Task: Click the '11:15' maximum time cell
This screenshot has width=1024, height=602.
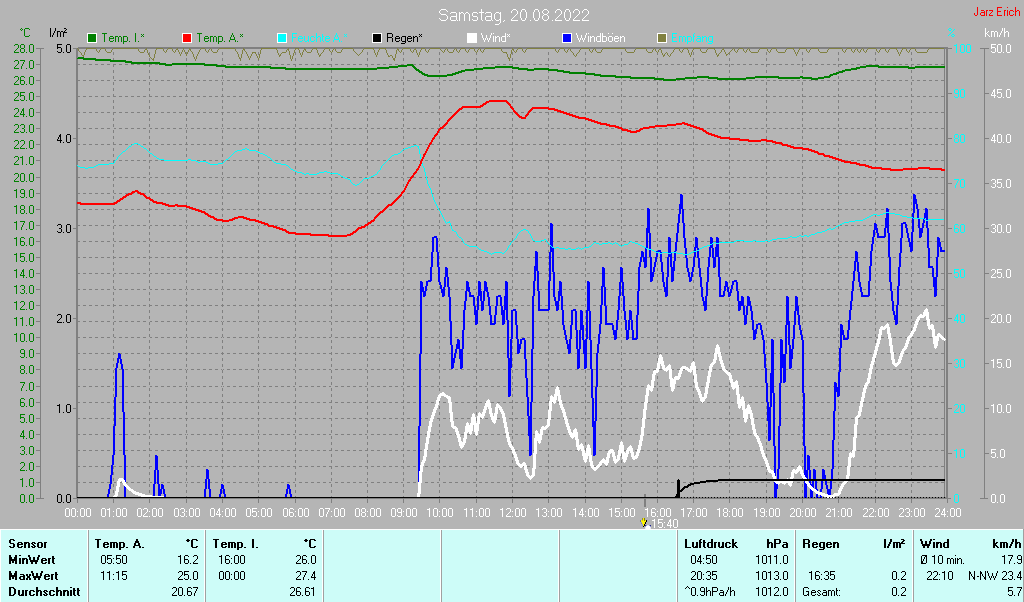Action: pos(114,577)
